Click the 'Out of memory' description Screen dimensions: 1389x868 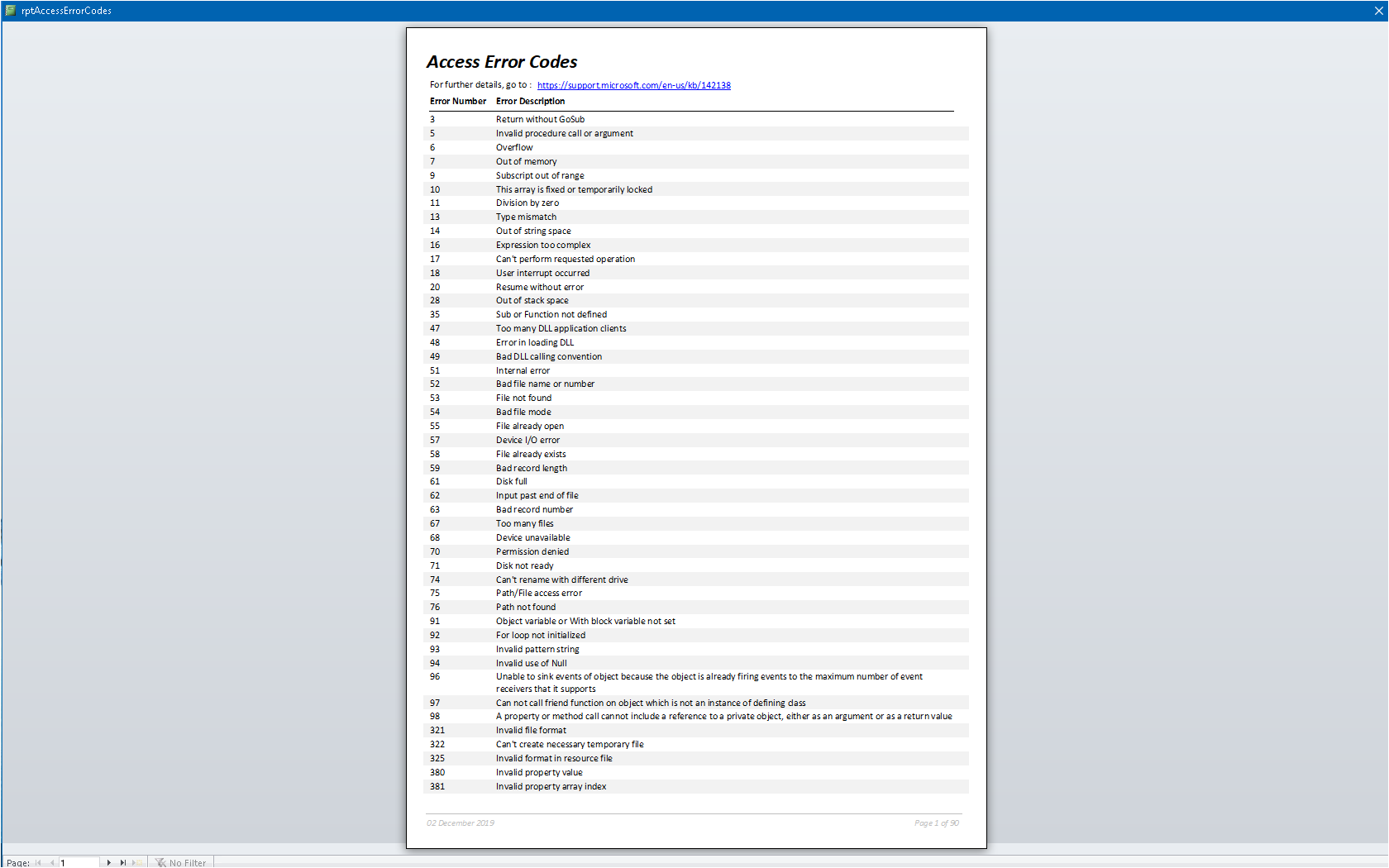(x=527, y=162)
